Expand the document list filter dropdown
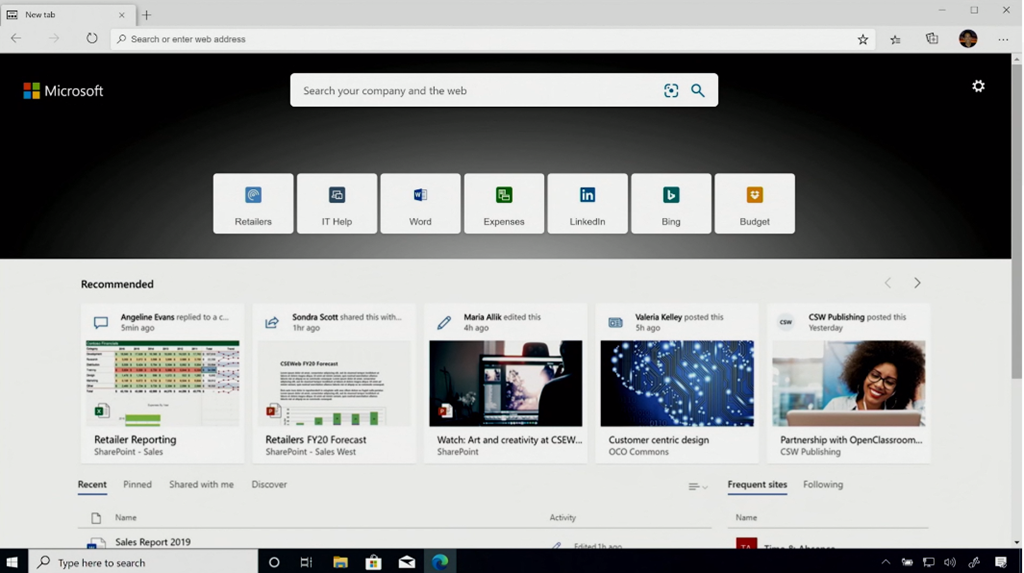The width and height of the screenshot is (1024, 573). [697, 487]
